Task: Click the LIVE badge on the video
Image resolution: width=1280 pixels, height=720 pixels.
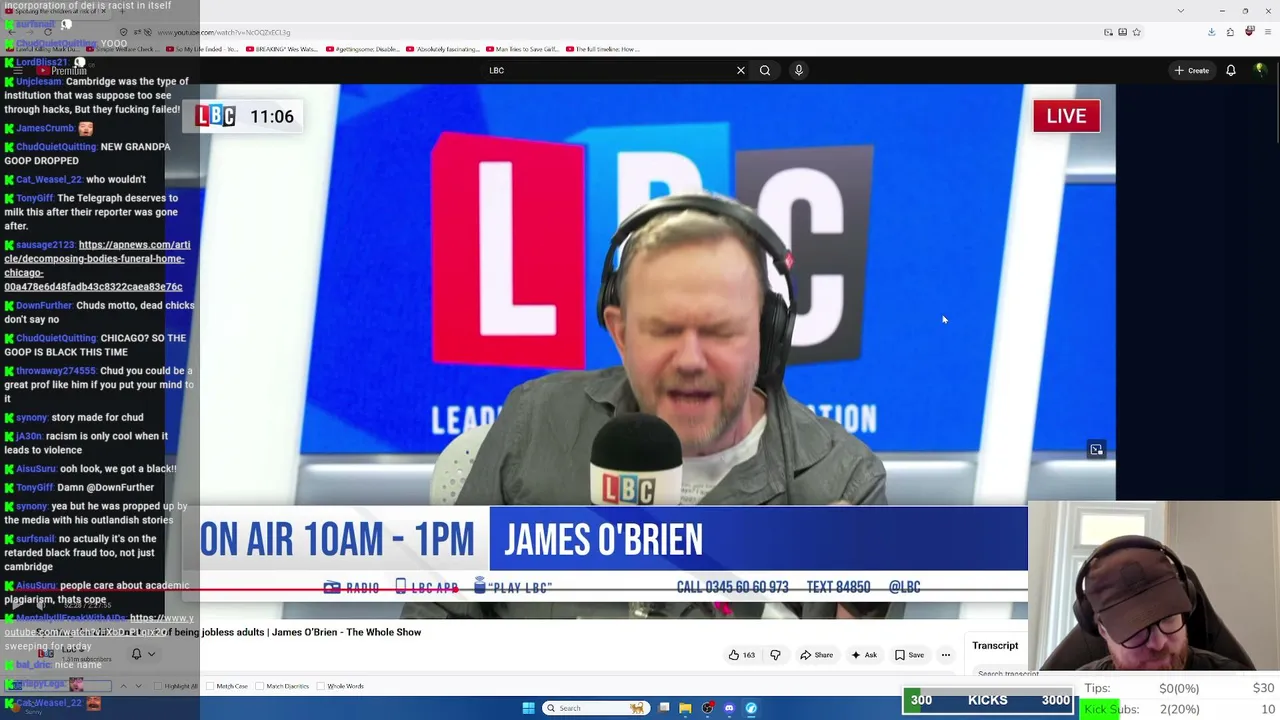Action: [x=1066, y=116]
